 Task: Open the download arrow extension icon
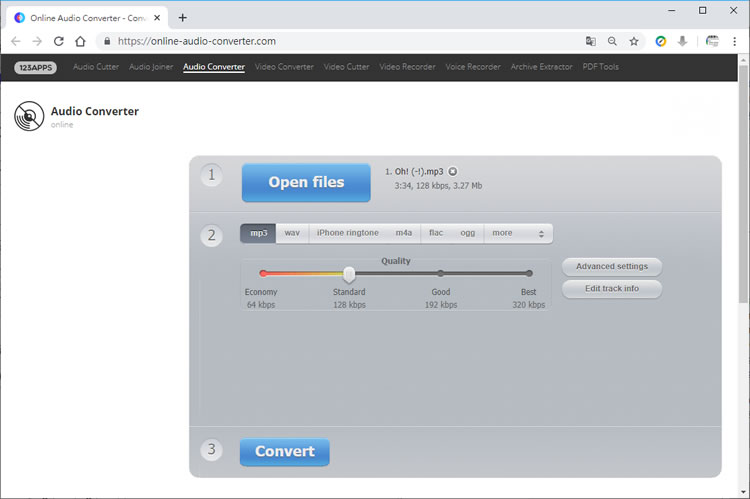tap(683, 41)
